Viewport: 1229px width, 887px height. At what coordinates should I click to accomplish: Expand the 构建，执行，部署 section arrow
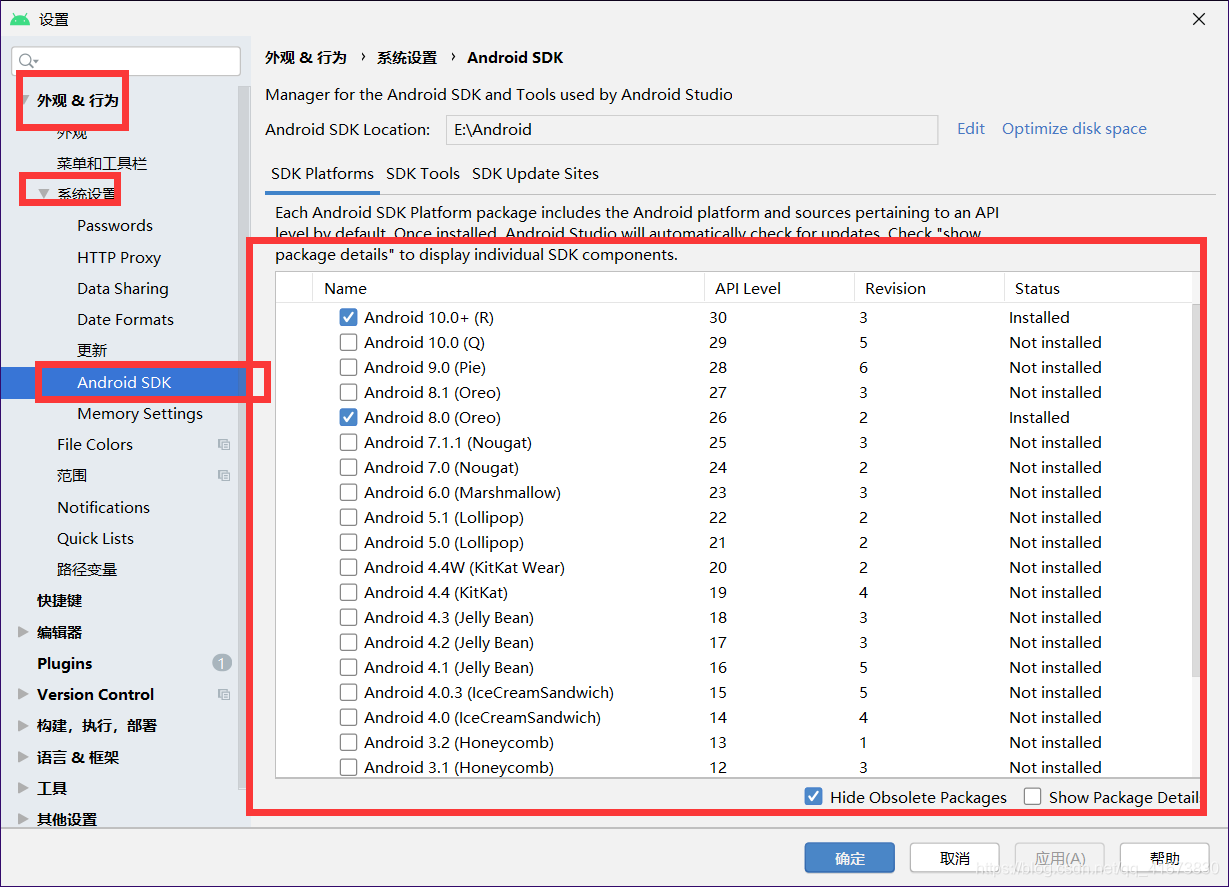pos(23,725)
